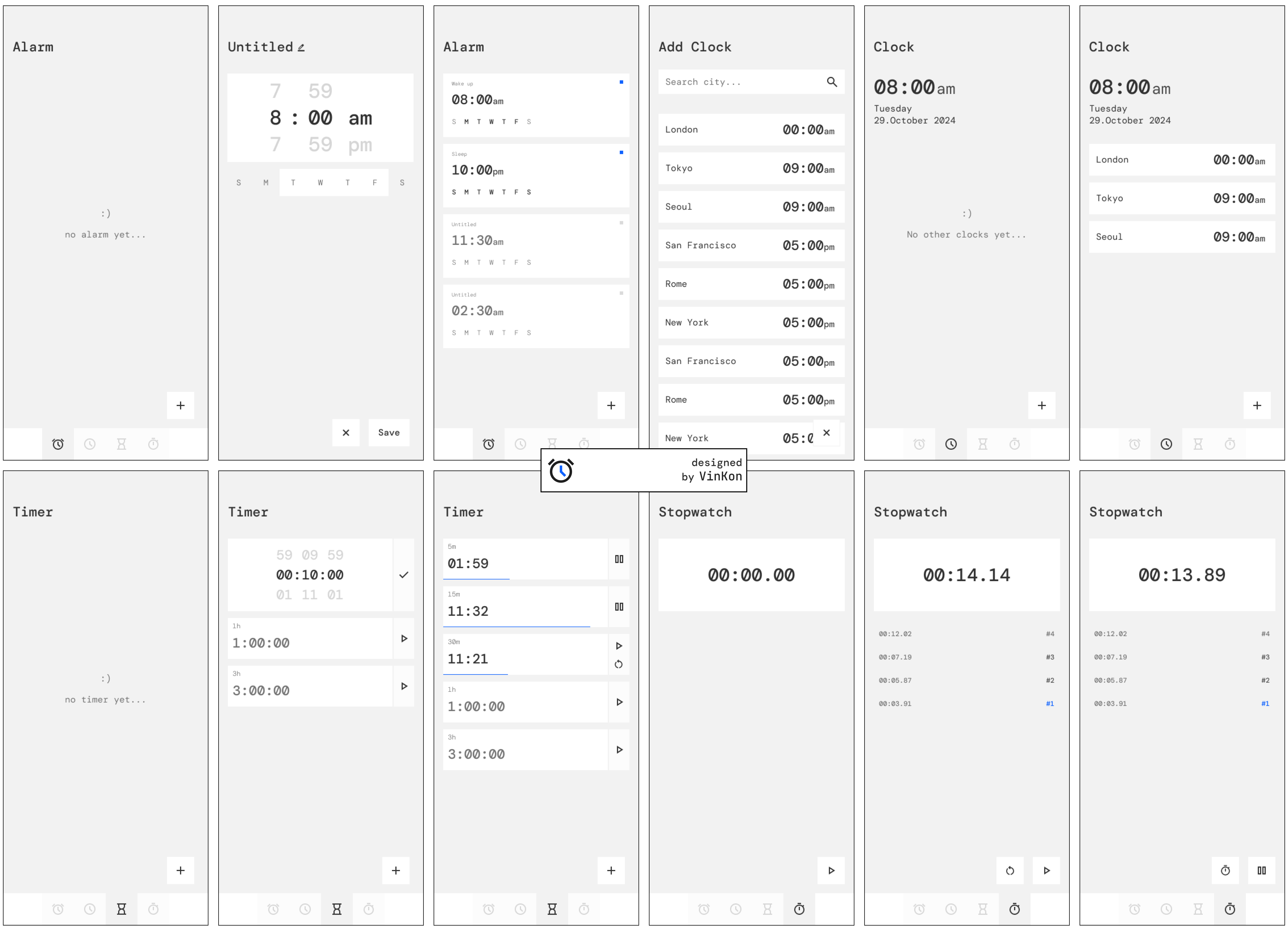This screenshot has width=1288, height=931.
Task: Confirm the 00:10:00 timer with the checkmark
Action: (x=403, y=575)
